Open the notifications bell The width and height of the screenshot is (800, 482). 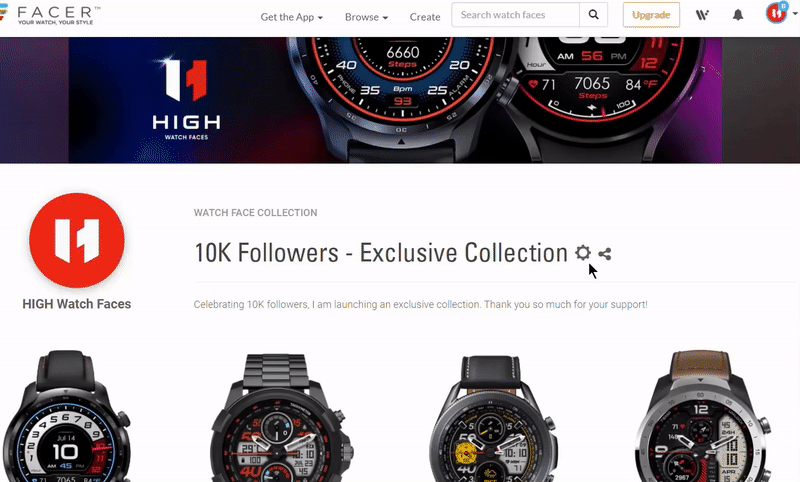(x=738, y=15)
